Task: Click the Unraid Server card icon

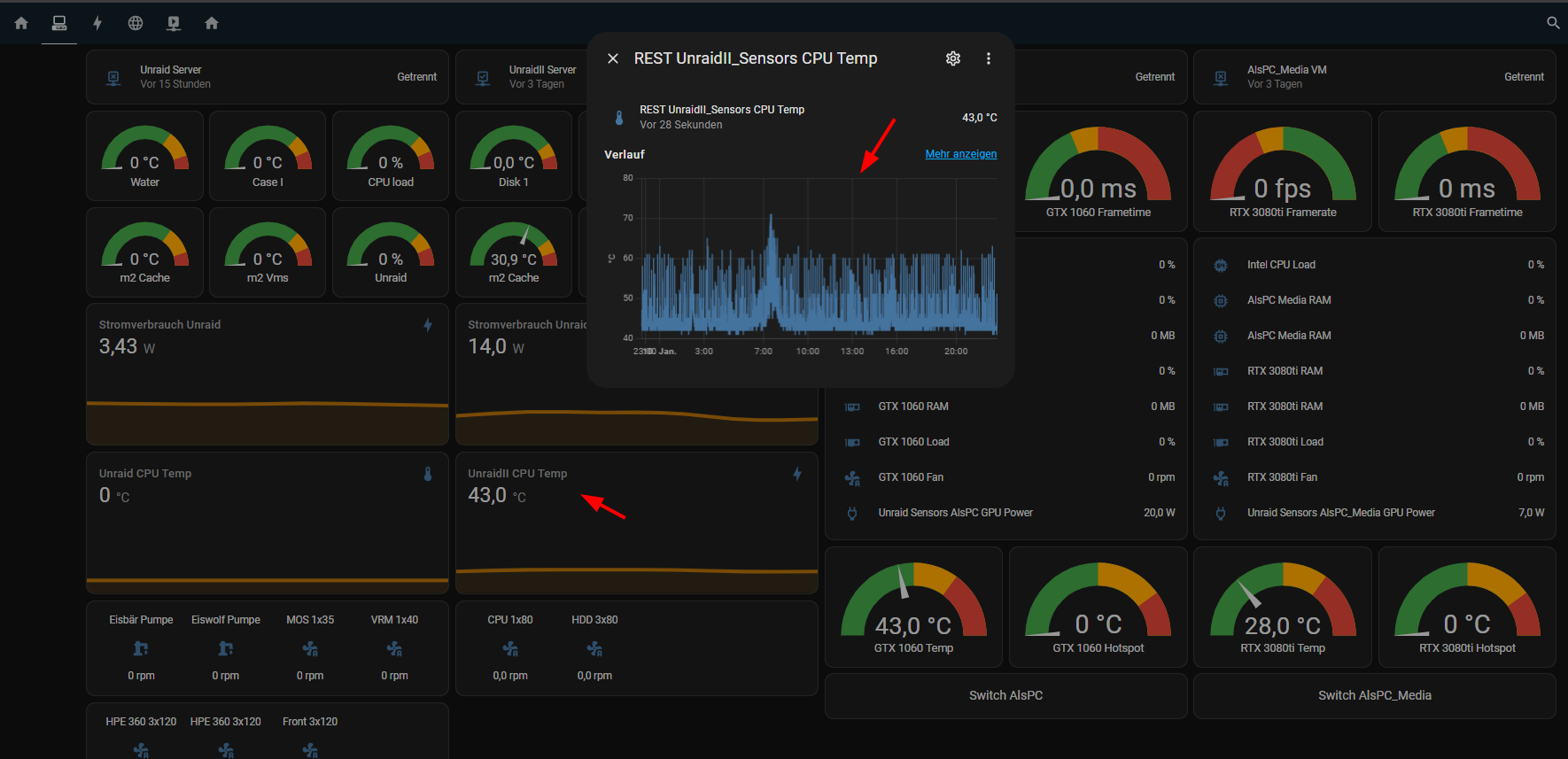Action: coord(113,78)
